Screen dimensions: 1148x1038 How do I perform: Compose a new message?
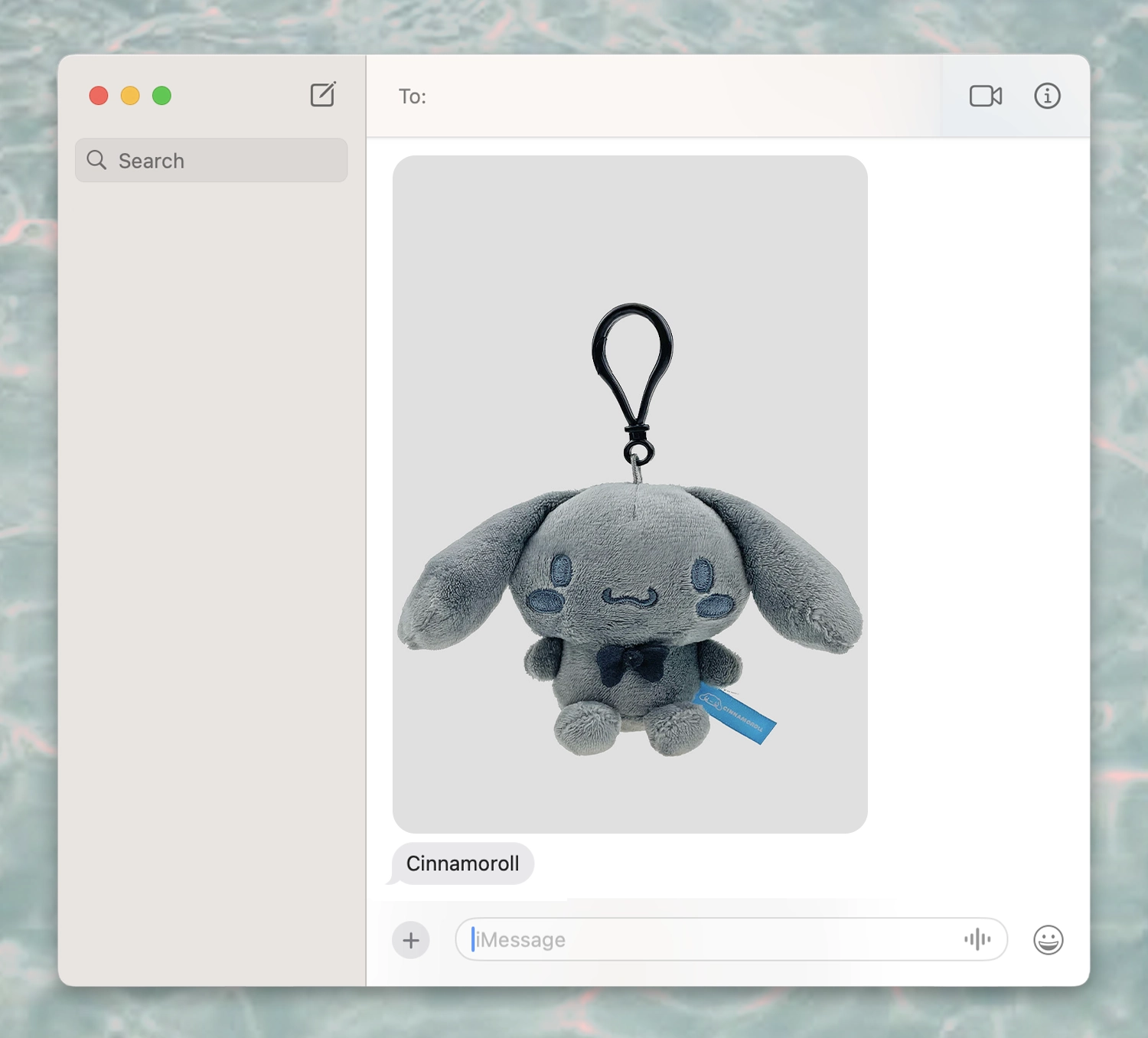coord(323,95)
